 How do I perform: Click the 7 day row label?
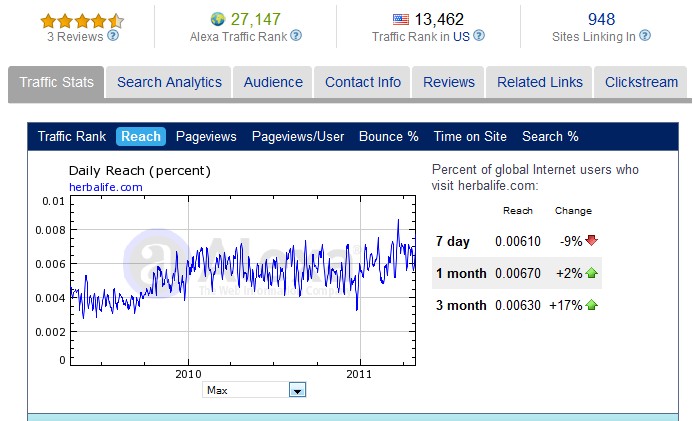453,242
